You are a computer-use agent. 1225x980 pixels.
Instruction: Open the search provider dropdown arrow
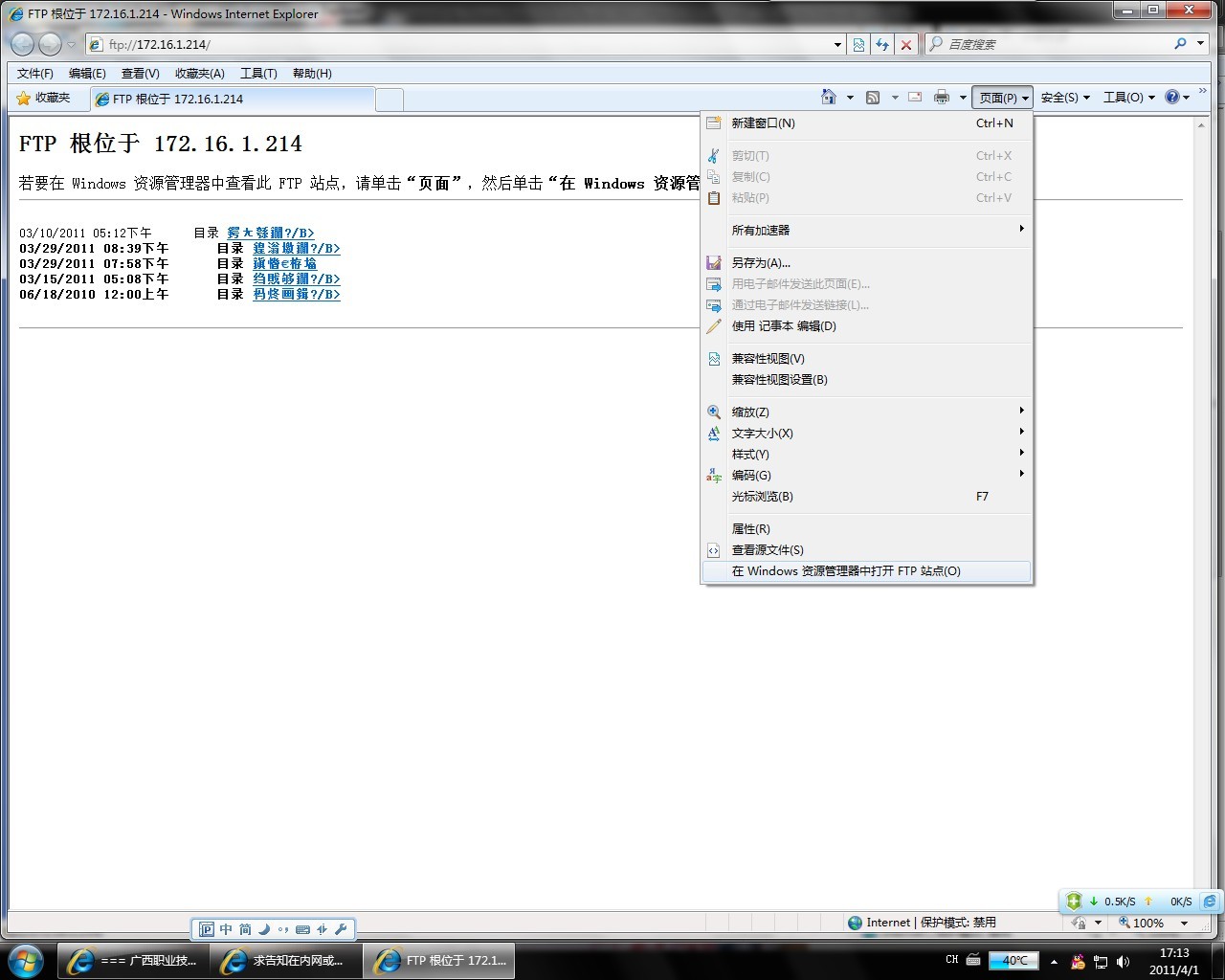click(1200, 44)
